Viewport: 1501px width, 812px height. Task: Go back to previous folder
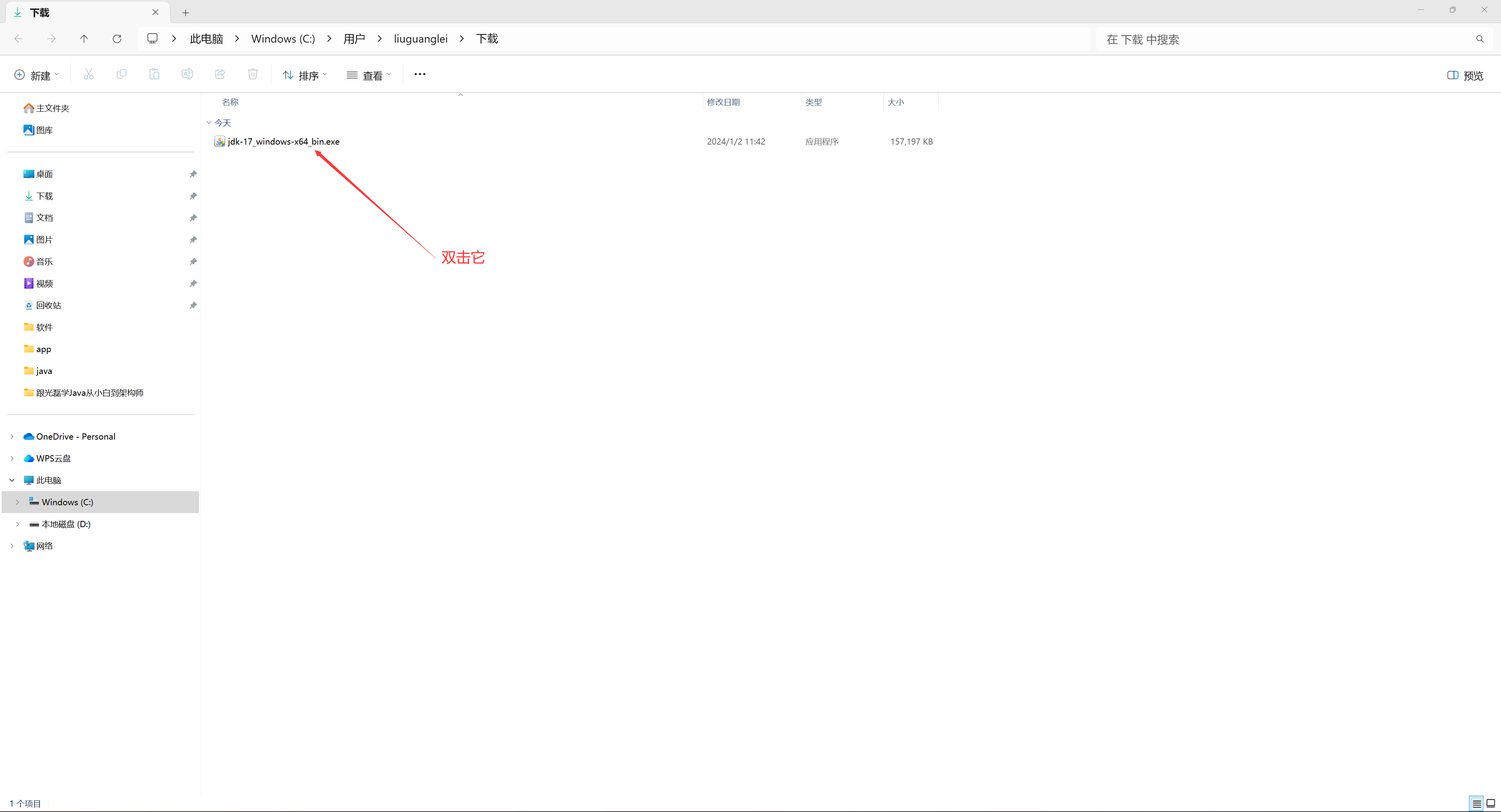coord(19,39)
